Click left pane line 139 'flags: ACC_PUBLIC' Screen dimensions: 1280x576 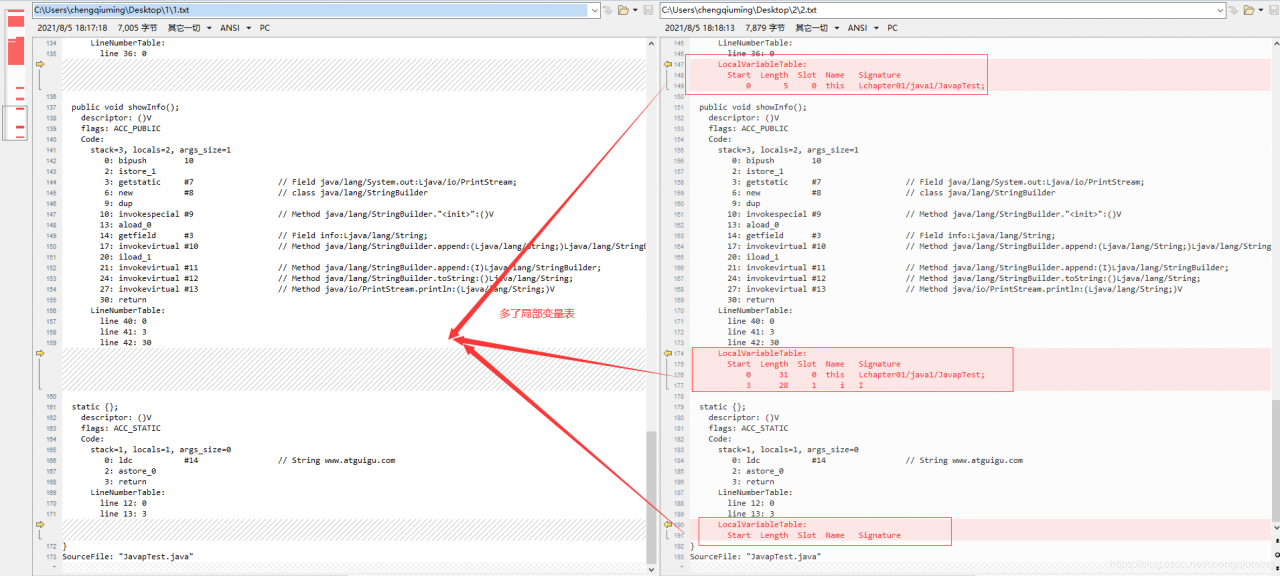121,128
